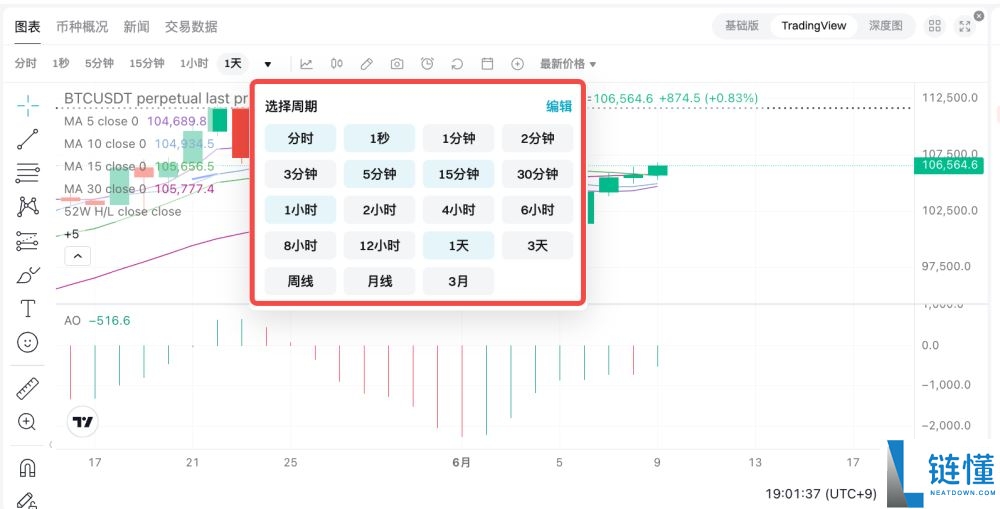This screenshot has width=1000, height=509.
Task: Select the crosshair cursor tool
Action: click(x=27, y=106)
